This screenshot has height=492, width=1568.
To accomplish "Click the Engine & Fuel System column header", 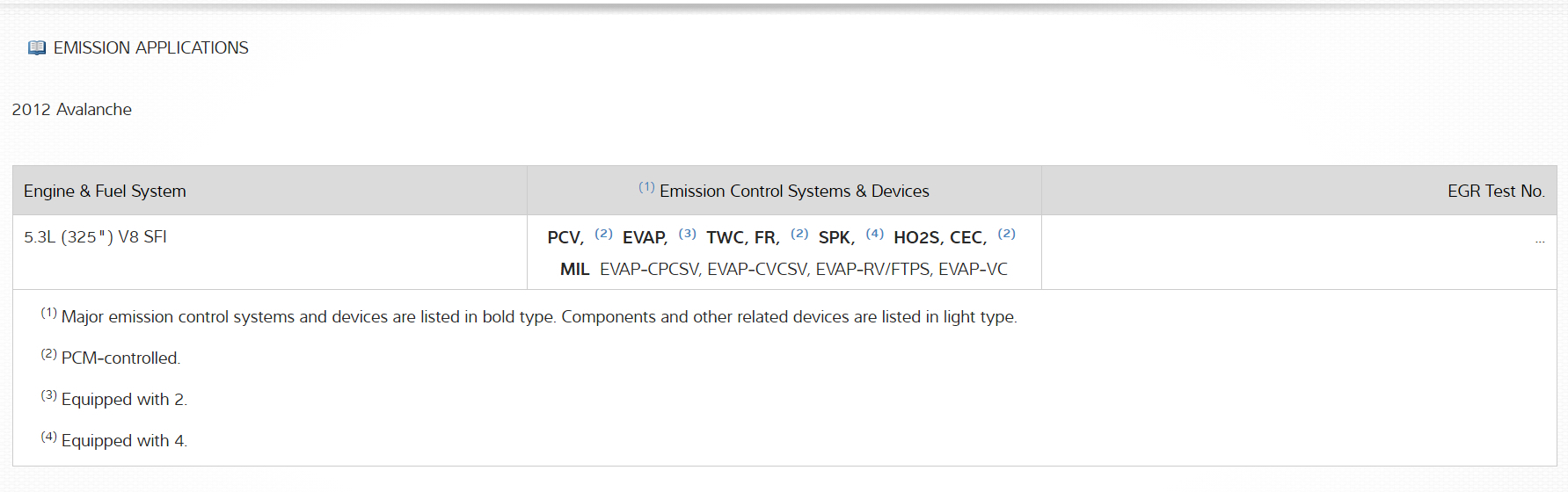I will [x=105, y=191].
